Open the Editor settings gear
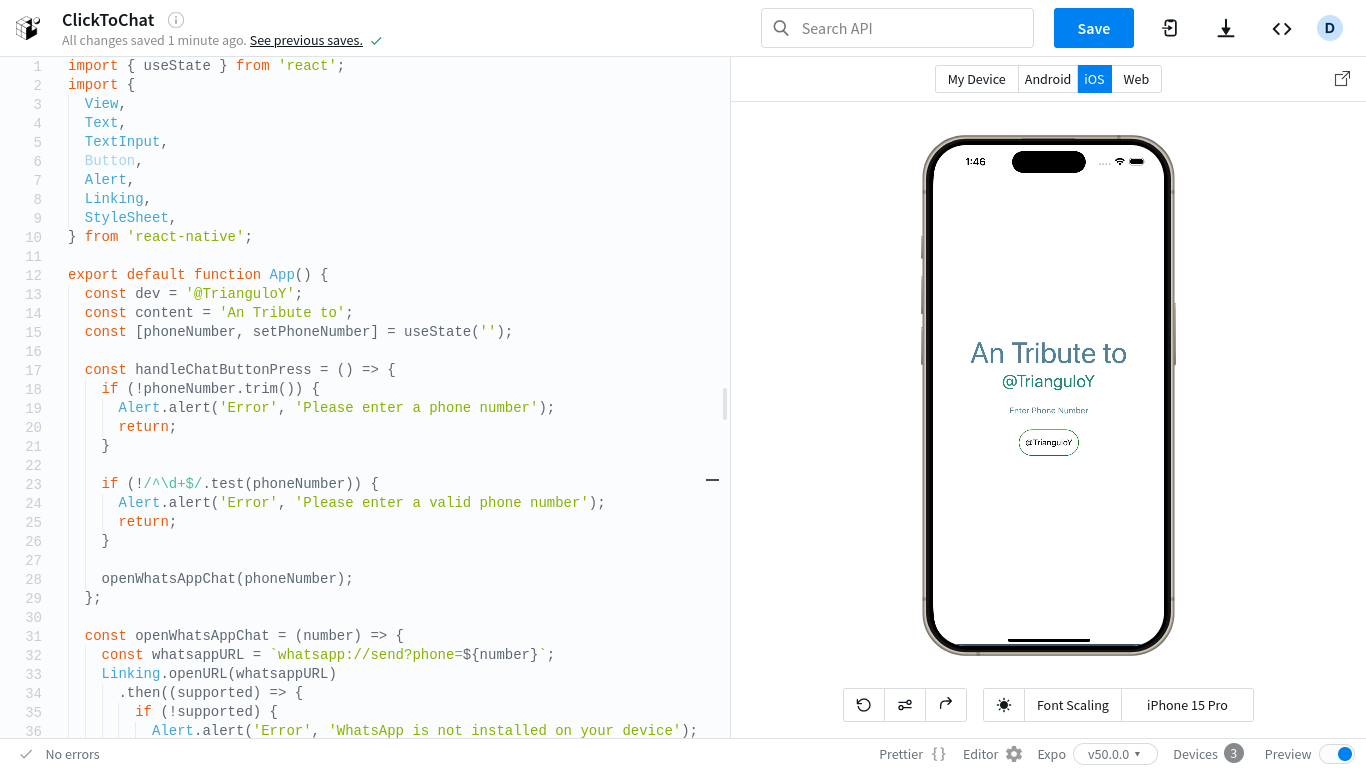The height and width of the screenshot is (768, 1366). [x=1014, y=754]
